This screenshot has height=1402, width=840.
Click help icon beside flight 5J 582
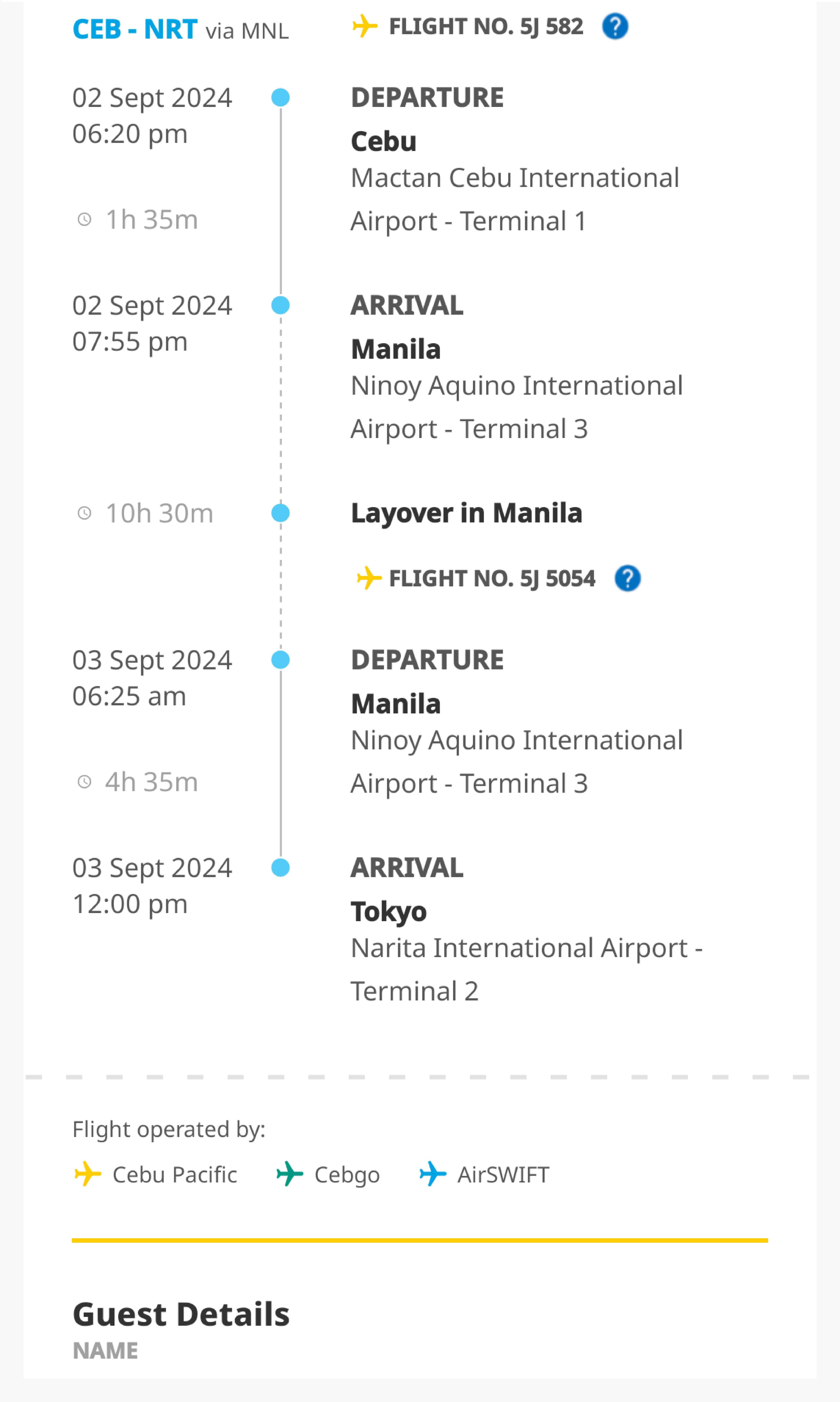(x=615, y=27)
